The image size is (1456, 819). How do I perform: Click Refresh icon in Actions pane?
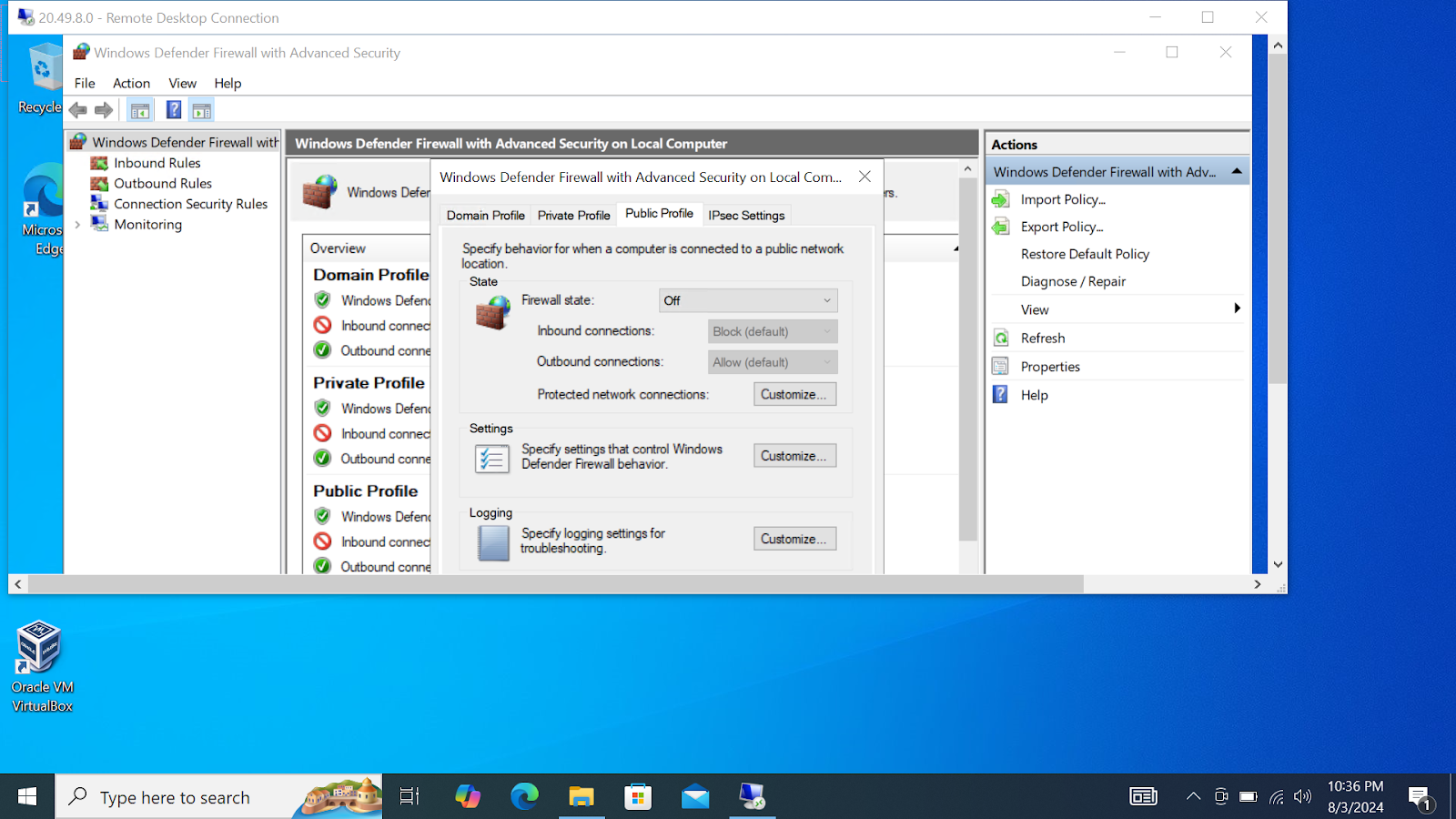pos(1001,338)
